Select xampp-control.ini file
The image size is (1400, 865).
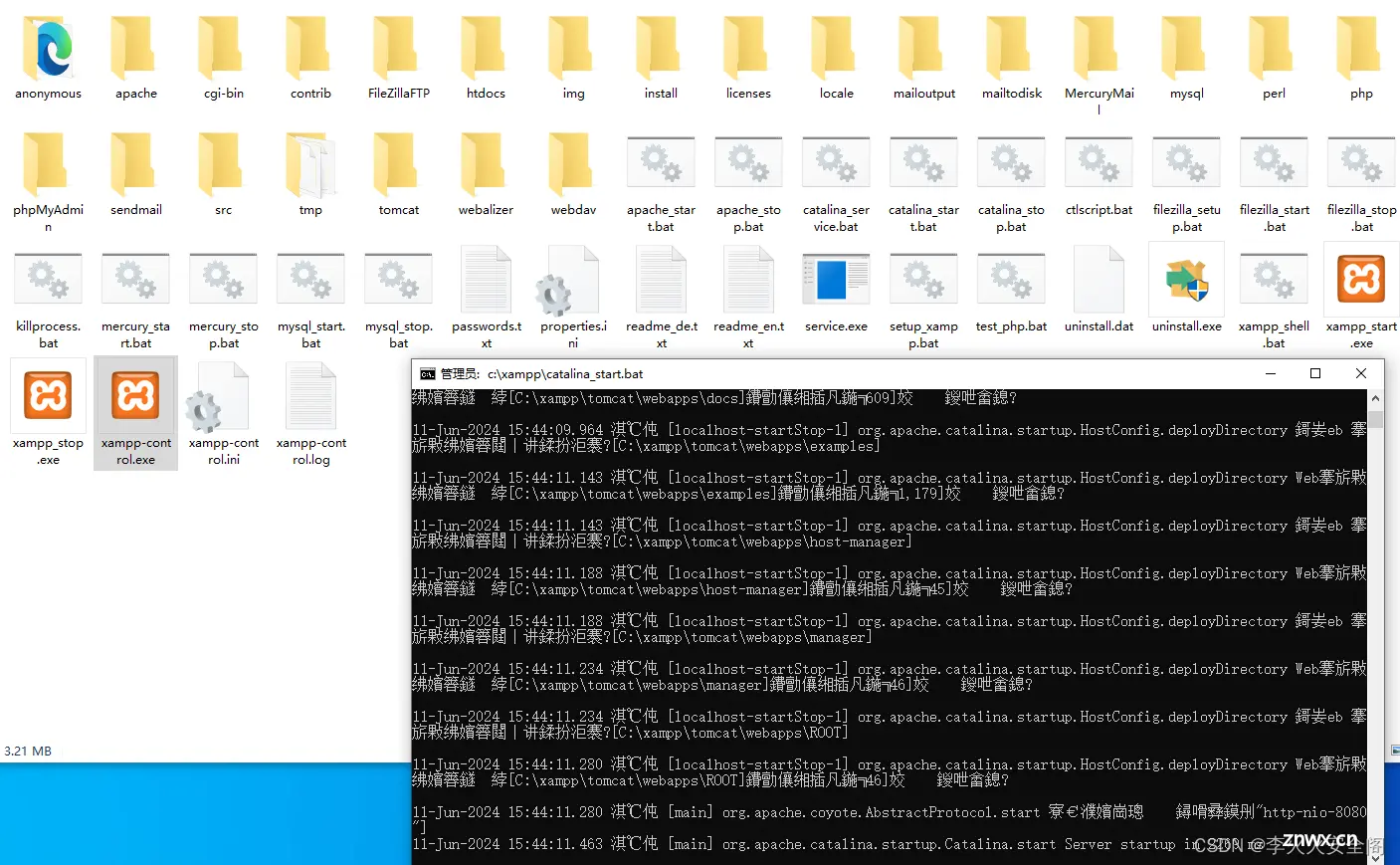tap(223, 415)
